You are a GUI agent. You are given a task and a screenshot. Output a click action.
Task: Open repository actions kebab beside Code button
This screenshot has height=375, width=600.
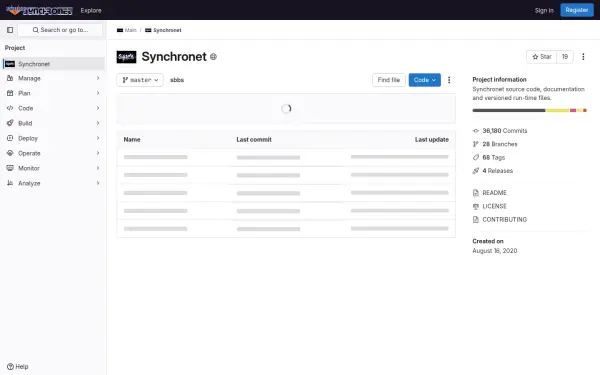[x=449, y=80]
